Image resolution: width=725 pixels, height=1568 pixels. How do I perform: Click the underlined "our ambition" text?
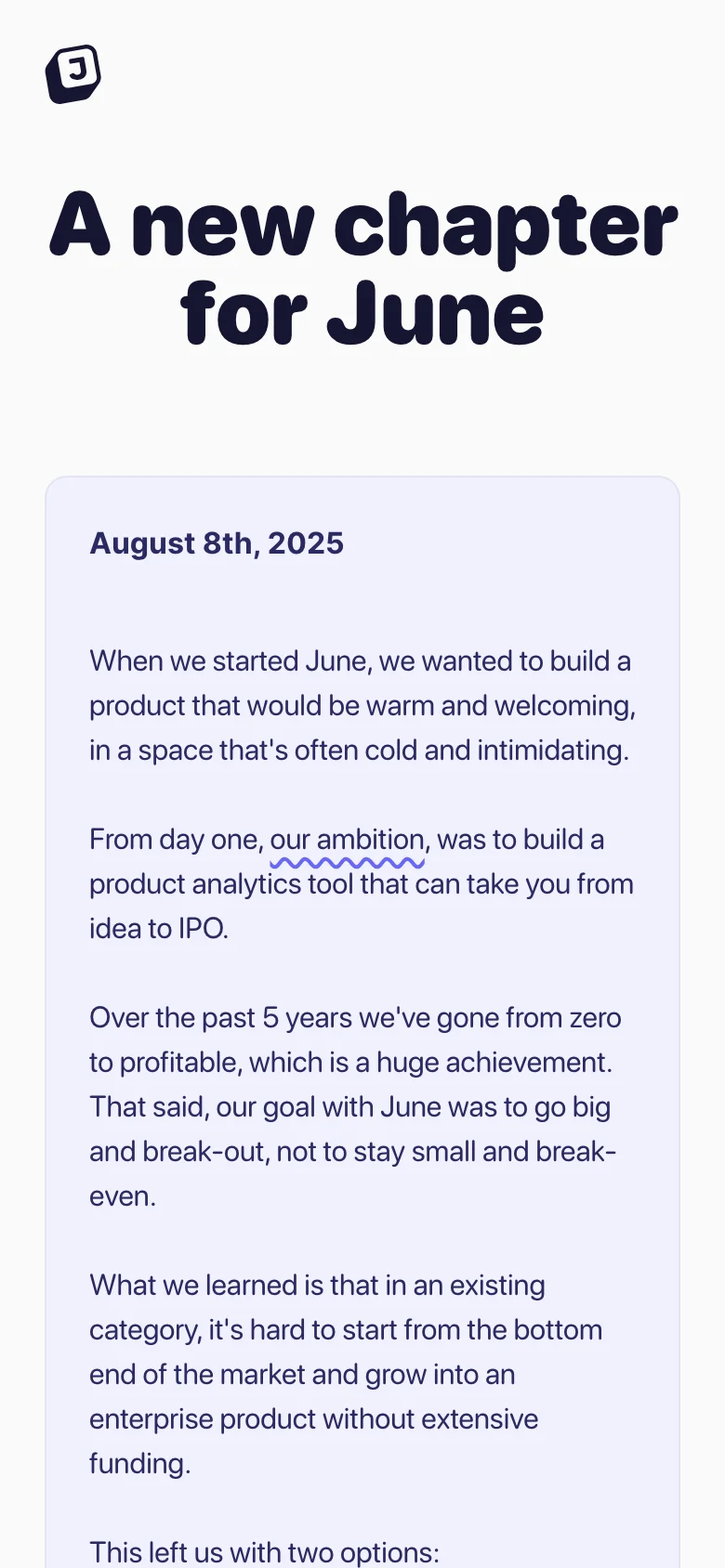(x=348, y=841)
